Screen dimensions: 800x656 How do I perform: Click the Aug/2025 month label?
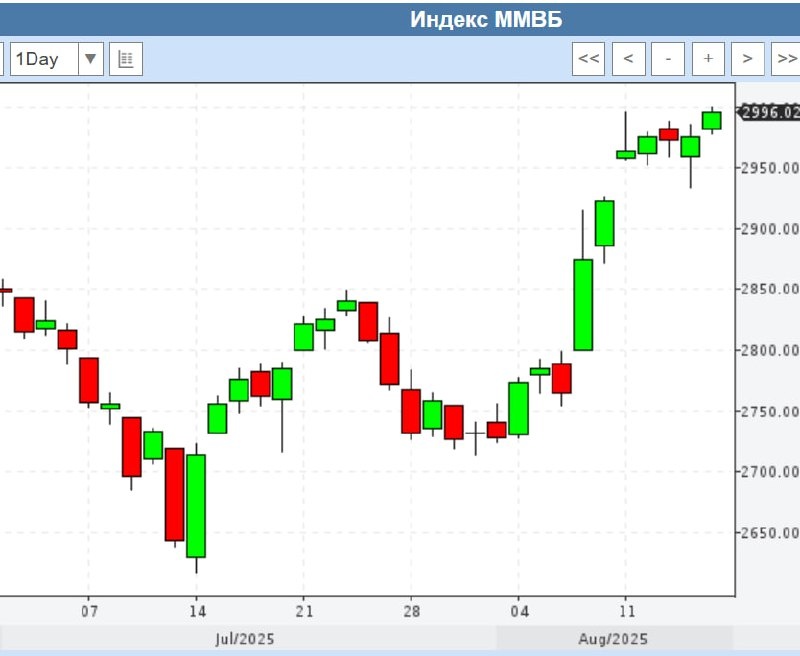pos(613,639)
